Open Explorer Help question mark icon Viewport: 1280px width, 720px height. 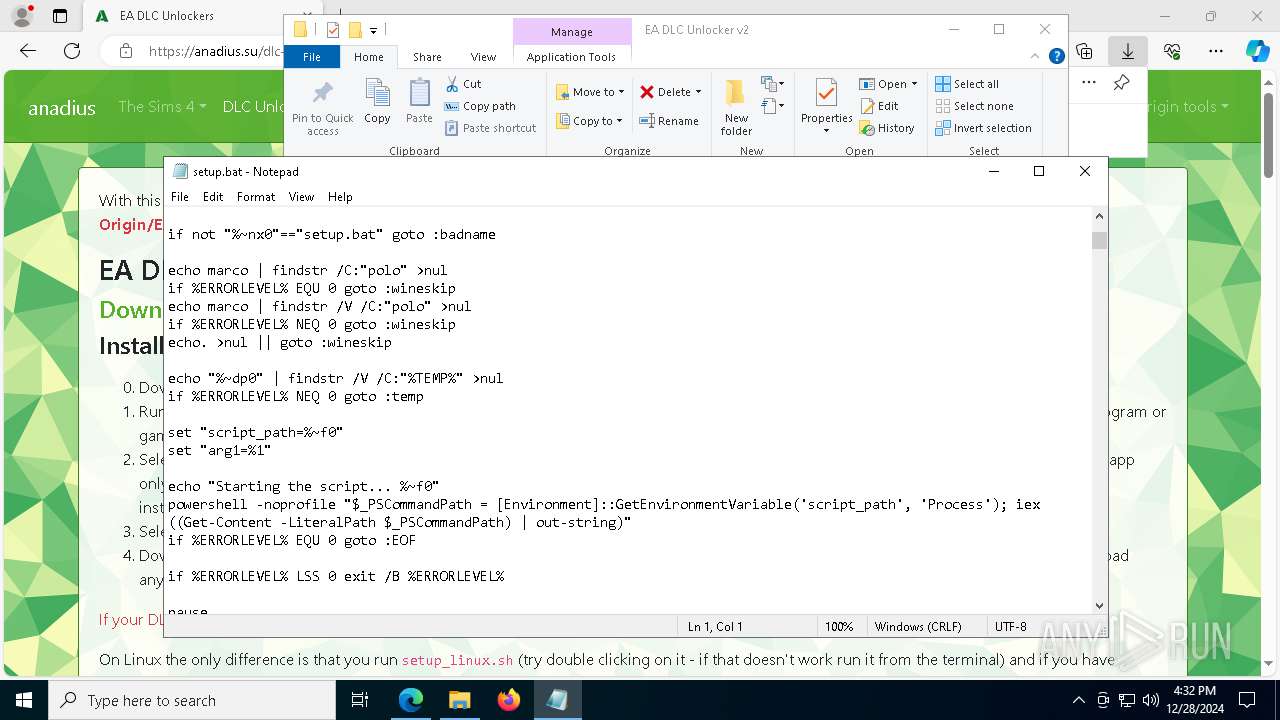click(1056, 57)
